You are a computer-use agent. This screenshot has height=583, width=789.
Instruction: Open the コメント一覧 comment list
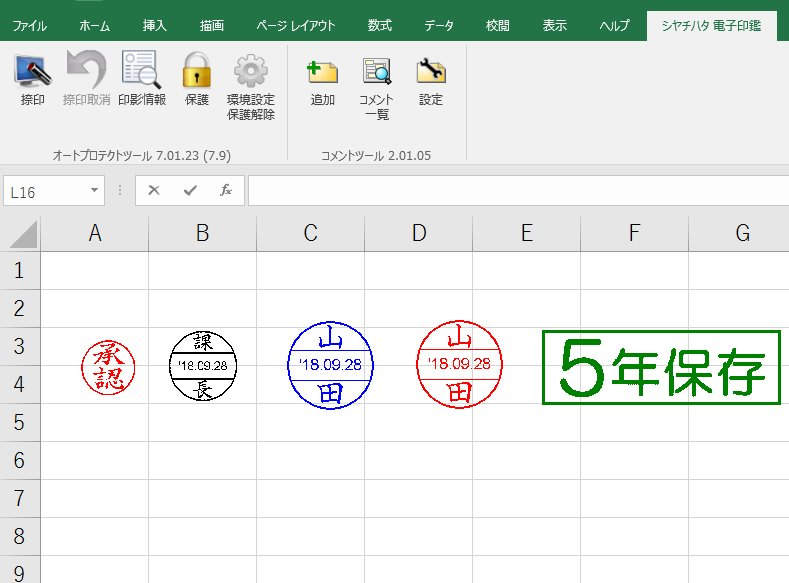(376, 87)
